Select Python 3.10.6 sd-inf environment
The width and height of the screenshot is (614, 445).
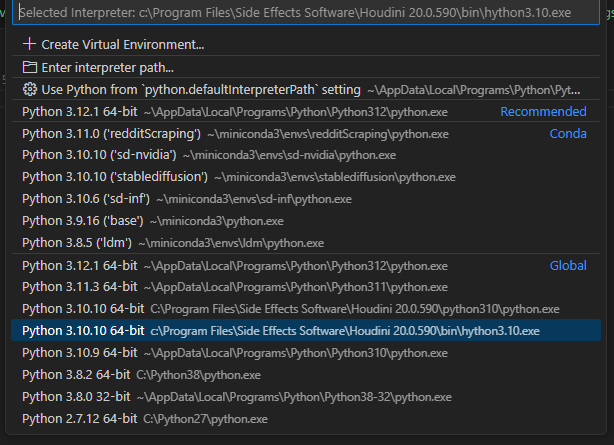pyautogui.click(x=306, y=199)
